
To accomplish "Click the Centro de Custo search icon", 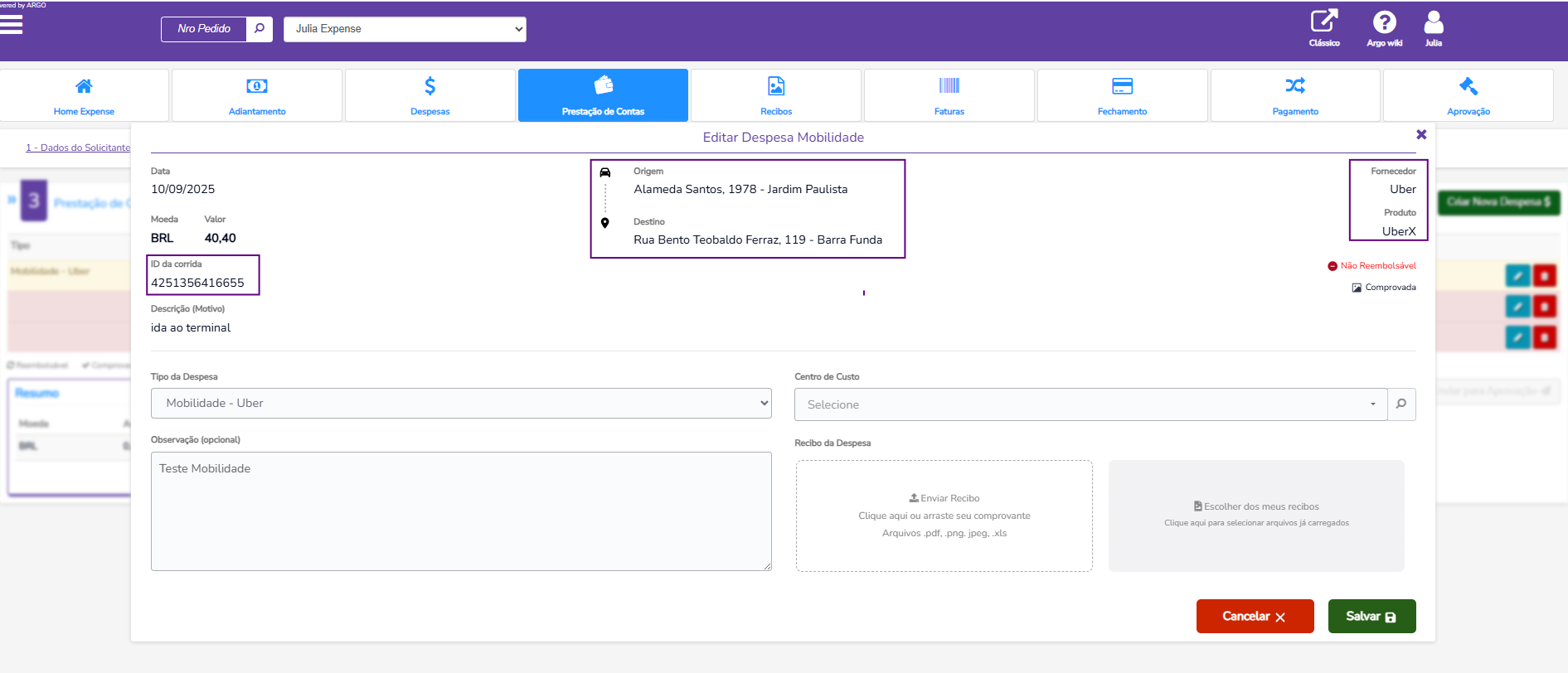I will [1401, 404].
